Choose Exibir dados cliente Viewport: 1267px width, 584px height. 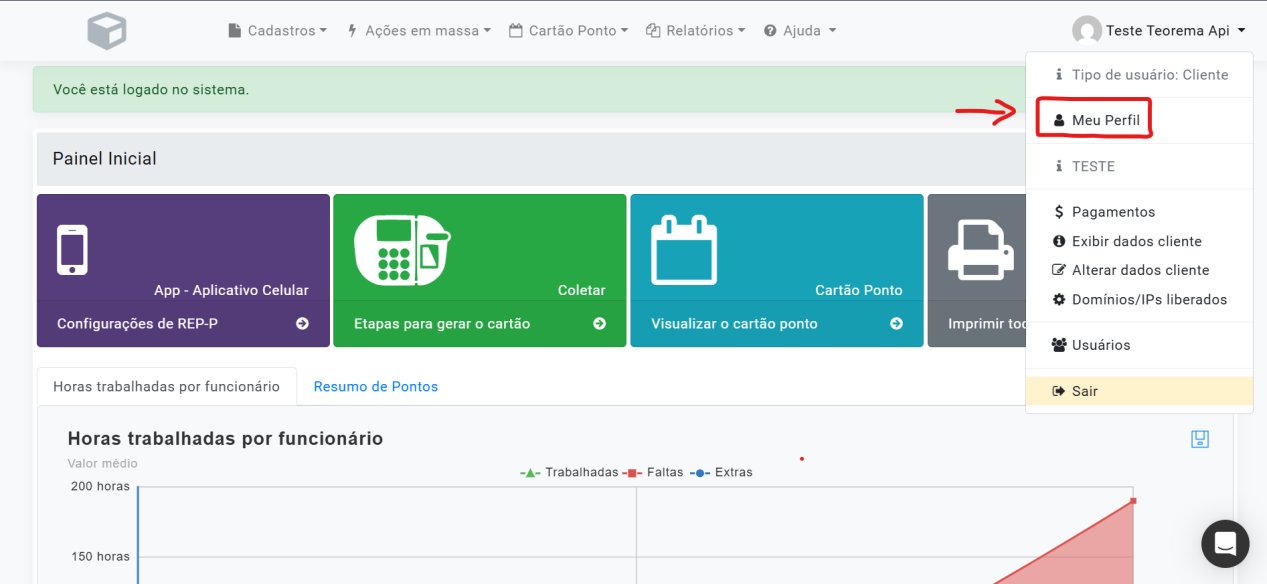coord(1139,241)
